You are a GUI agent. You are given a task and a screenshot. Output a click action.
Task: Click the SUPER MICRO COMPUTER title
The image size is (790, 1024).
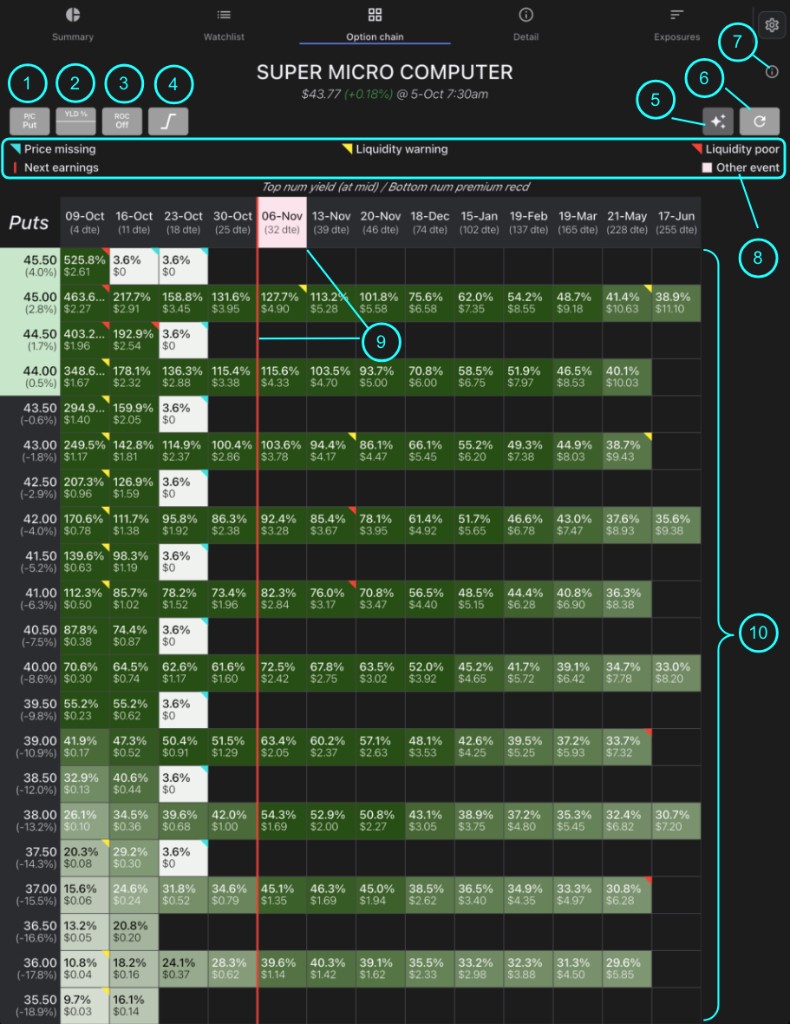pos(385,72)
